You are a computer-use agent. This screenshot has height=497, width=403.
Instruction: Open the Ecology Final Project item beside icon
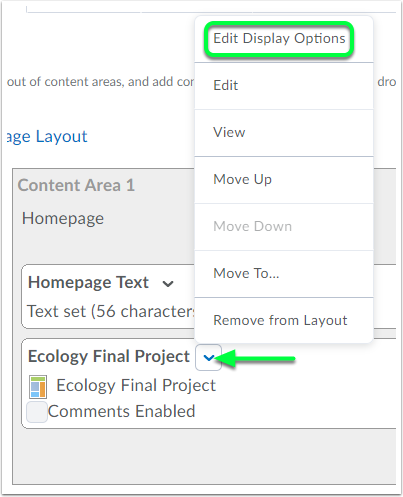(x=136, y=386)
